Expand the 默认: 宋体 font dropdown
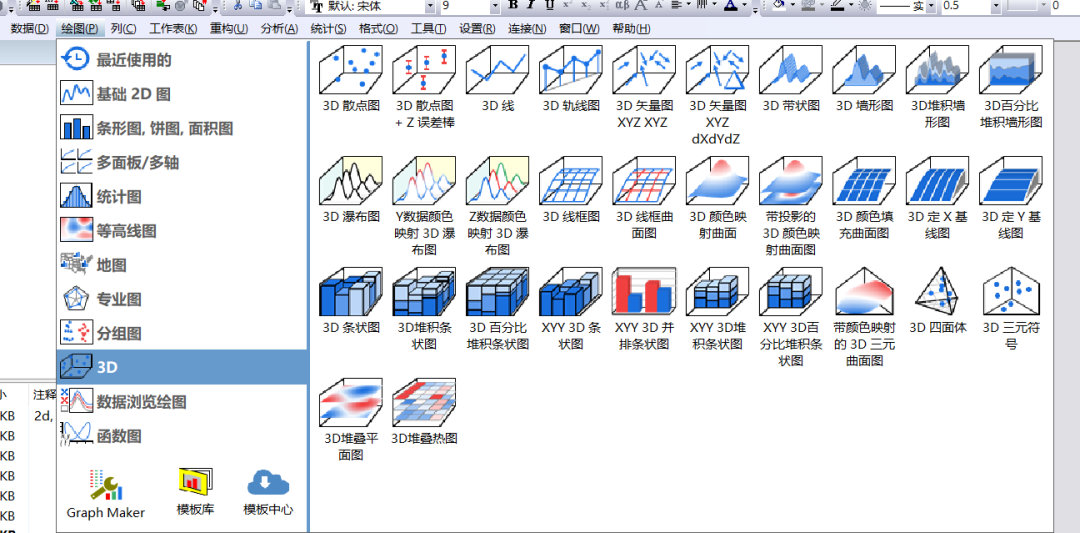 coord(430,6)
